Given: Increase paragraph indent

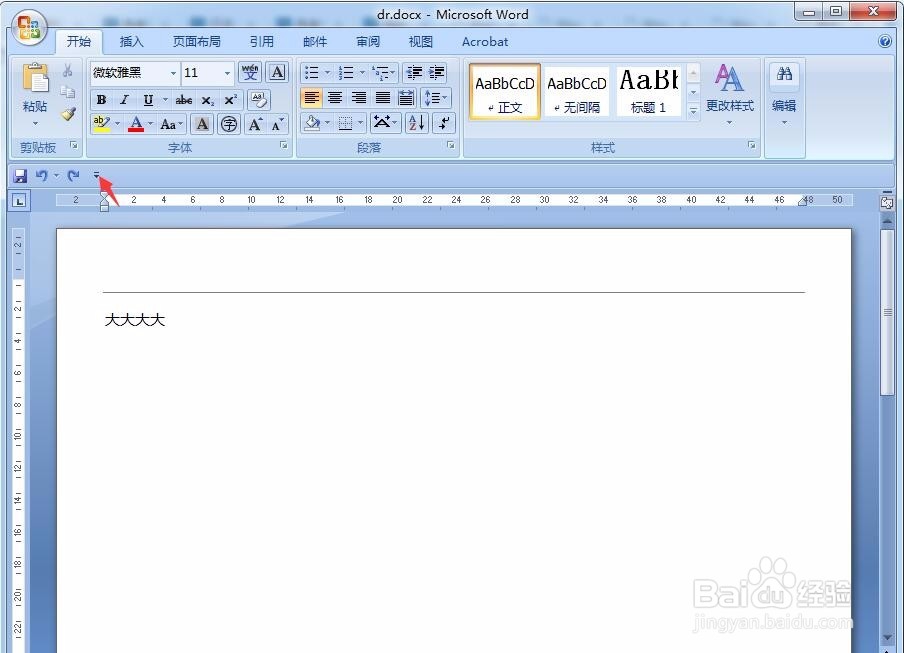Looking at the screenshot, I should point(436,73).
